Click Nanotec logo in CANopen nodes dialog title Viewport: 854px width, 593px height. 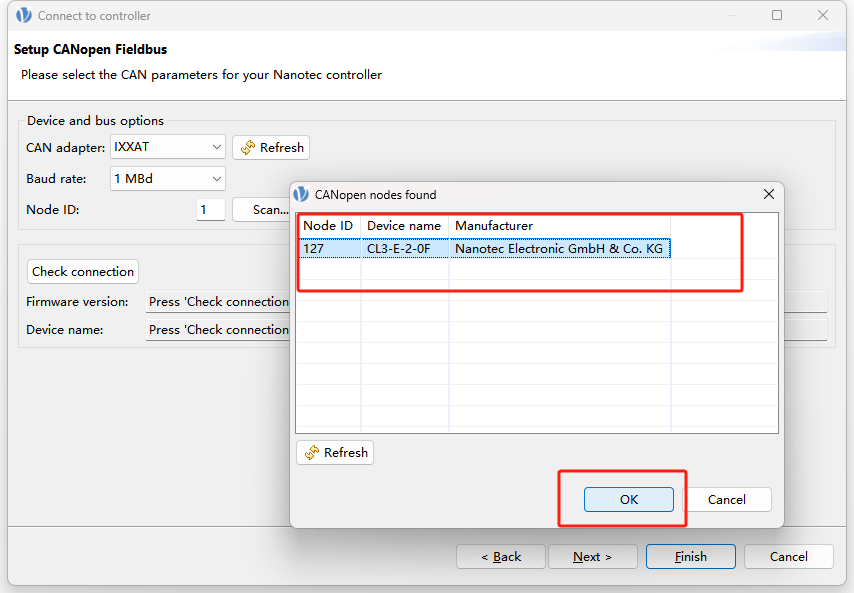tap(301, 194)
